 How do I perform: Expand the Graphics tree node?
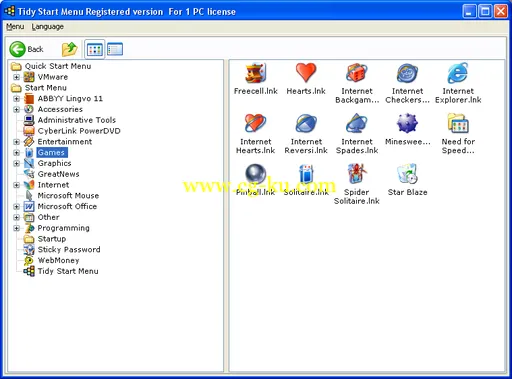tap(16, 163)
